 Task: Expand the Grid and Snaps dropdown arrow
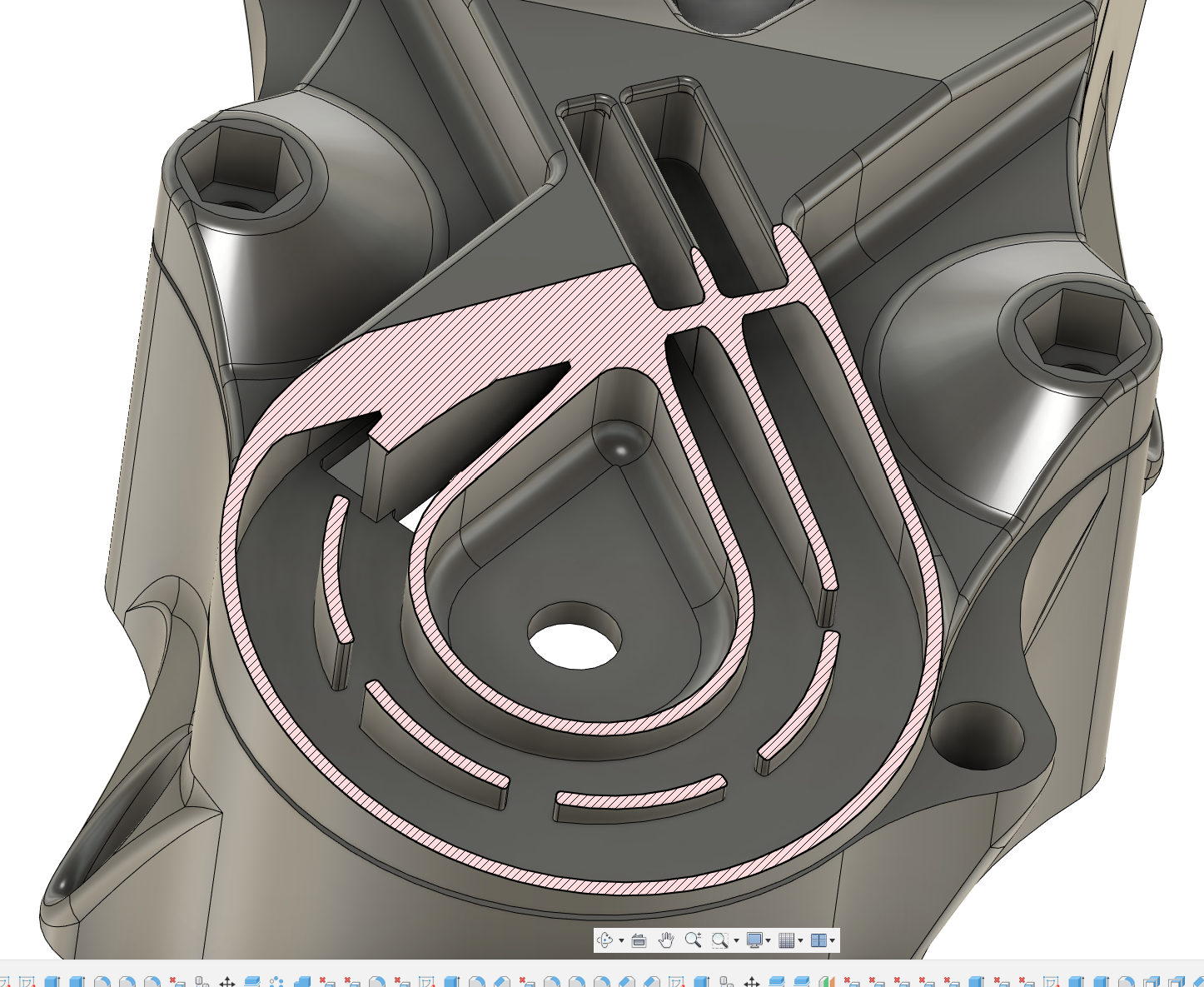click(800, 941)
